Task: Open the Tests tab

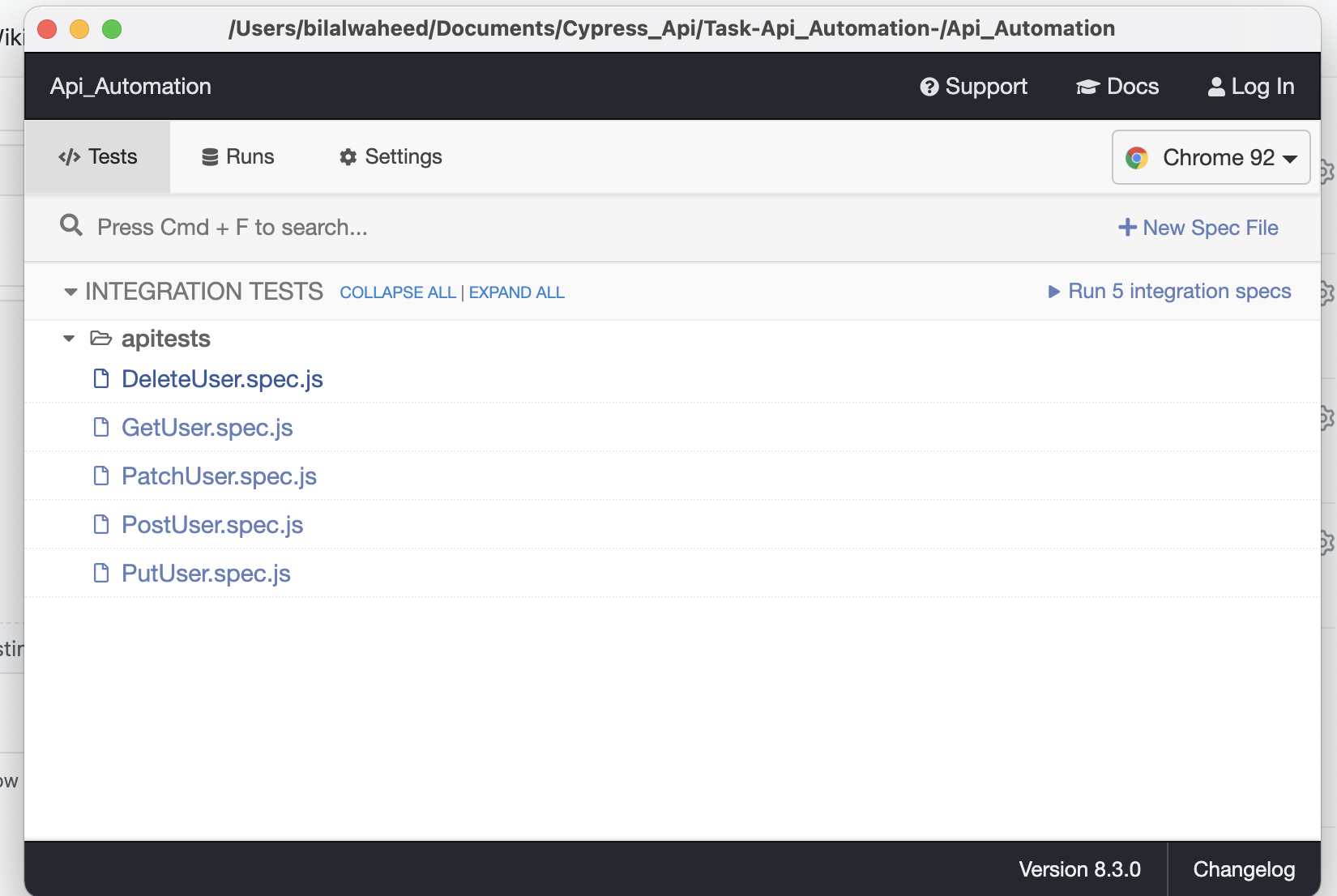Action: tap(97, 156)
